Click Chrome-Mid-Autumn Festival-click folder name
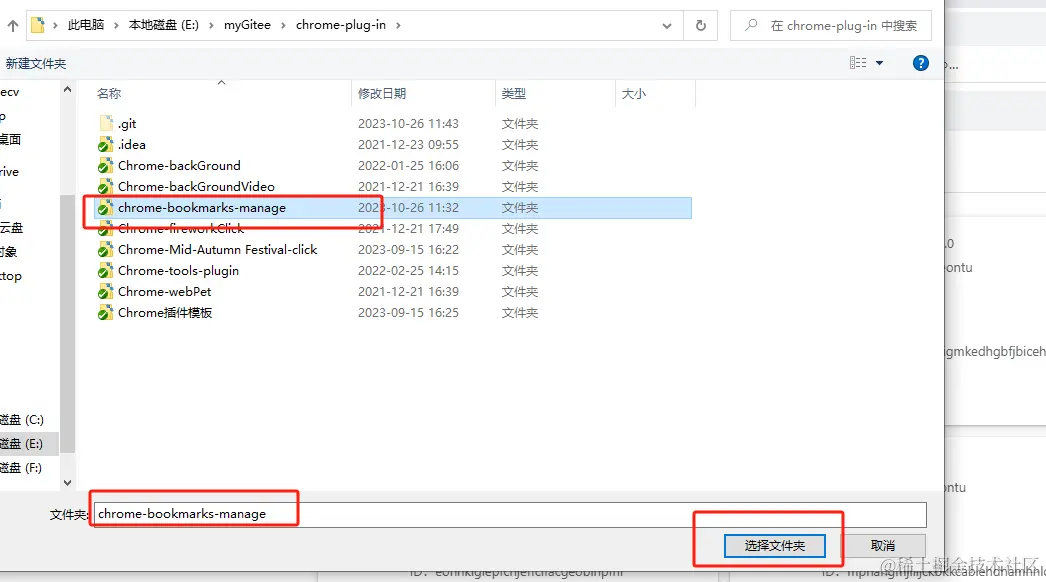The width and height of the screenshot is (1046, 582). 217,250
